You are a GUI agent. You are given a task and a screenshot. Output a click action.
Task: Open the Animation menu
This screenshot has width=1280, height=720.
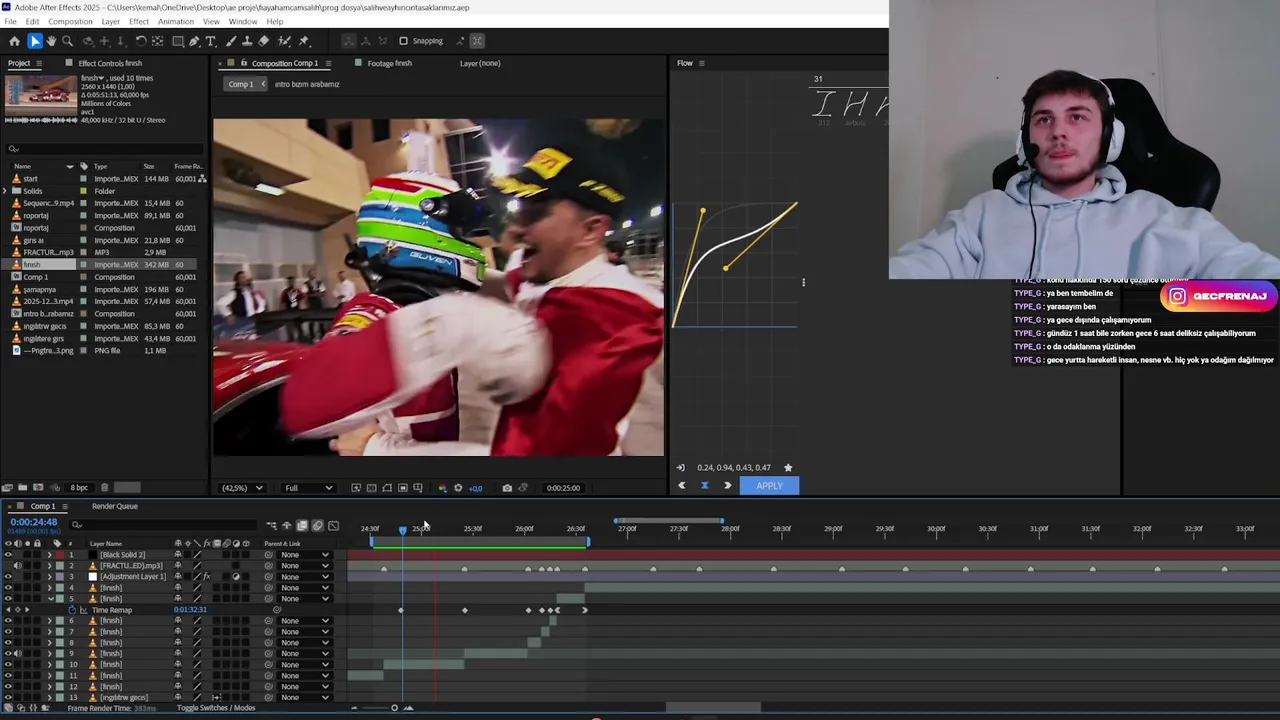click(x=176, y=21)
